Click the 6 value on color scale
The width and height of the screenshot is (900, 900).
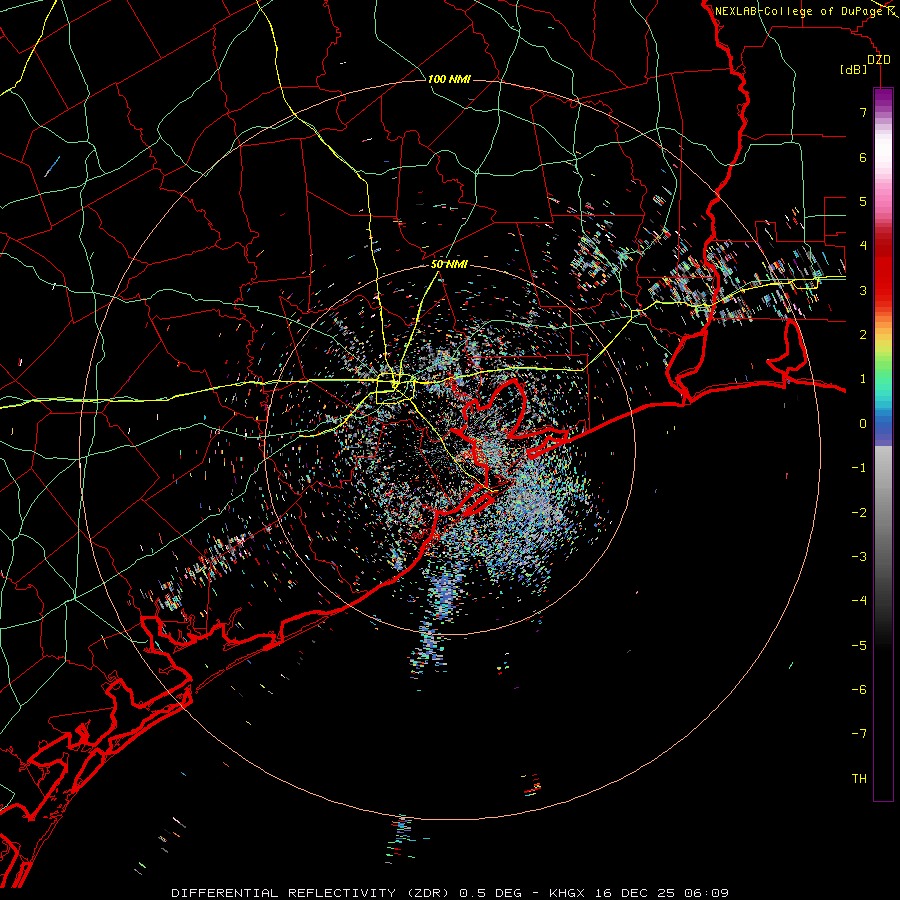(x=863, y=157)
